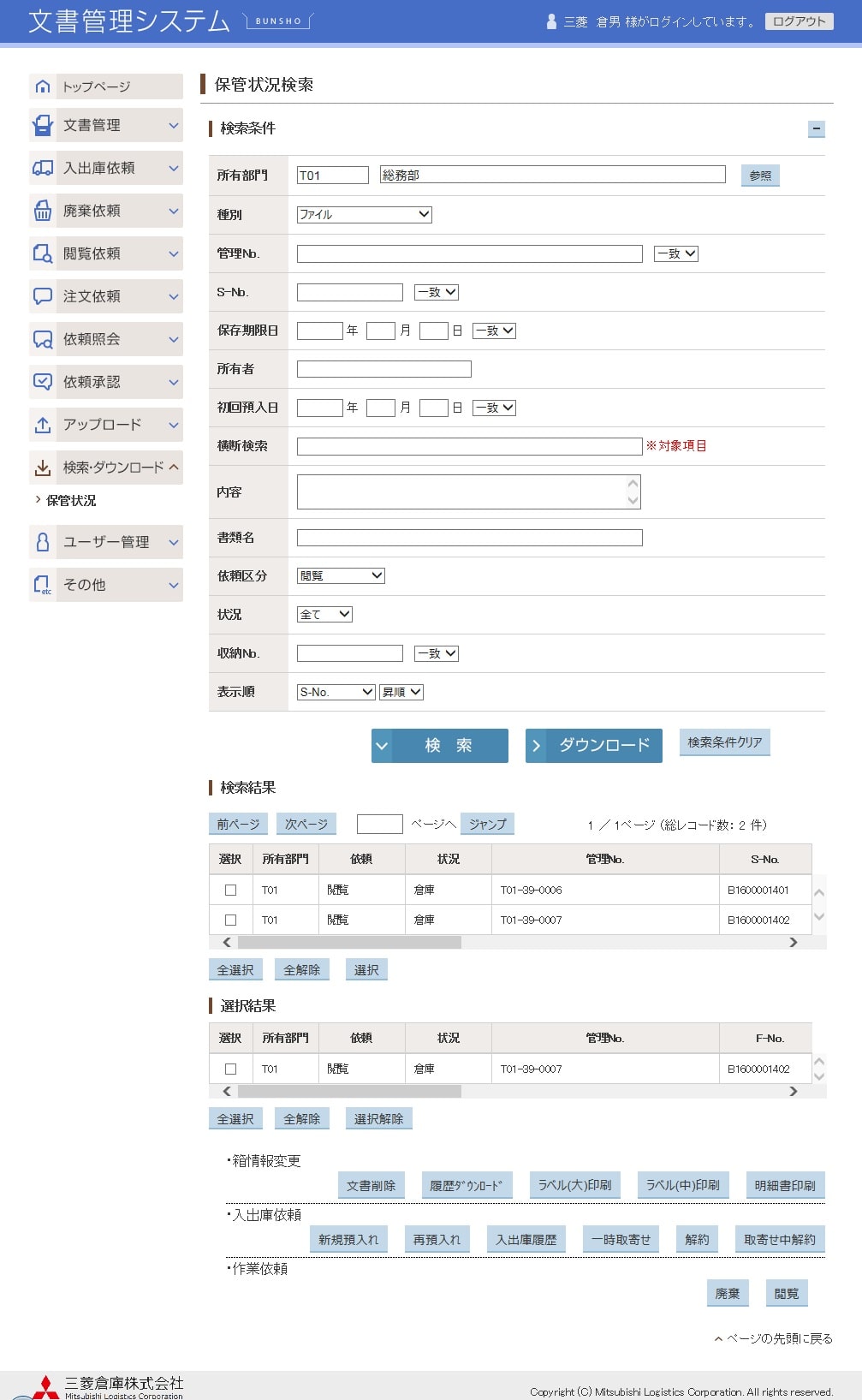Click the アップロード upload arrow icon
862x1400 pixels.
pos(43,425)
